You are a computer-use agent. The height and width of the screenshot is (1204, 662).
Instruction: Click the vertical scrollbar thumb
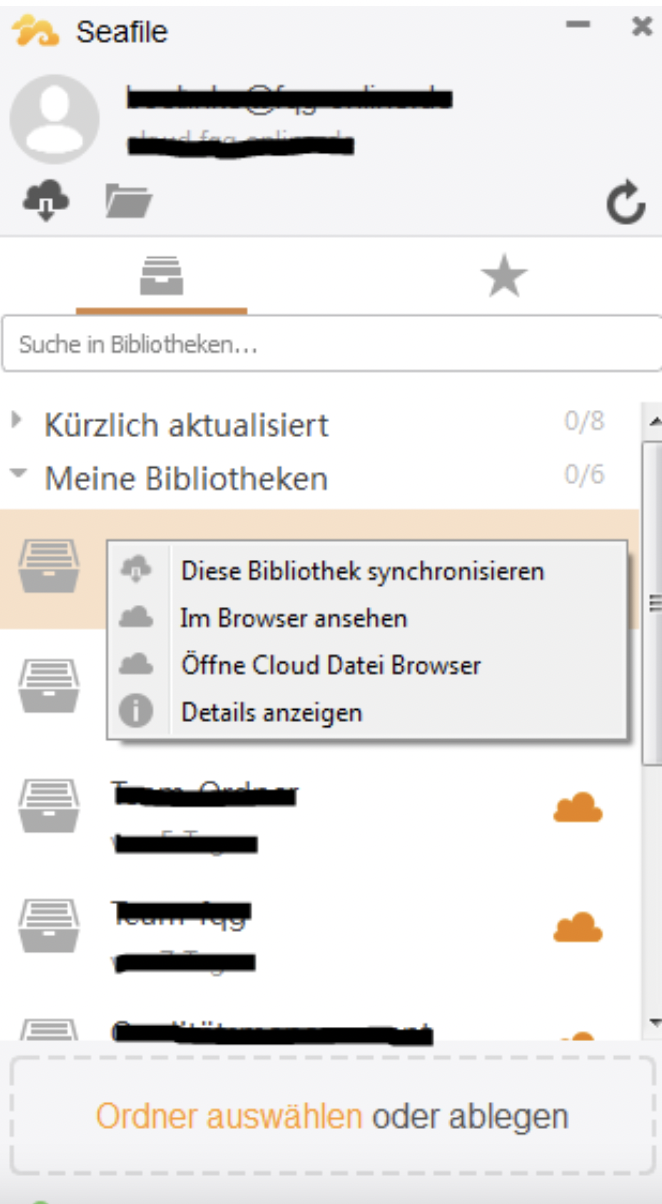(654, 600)
